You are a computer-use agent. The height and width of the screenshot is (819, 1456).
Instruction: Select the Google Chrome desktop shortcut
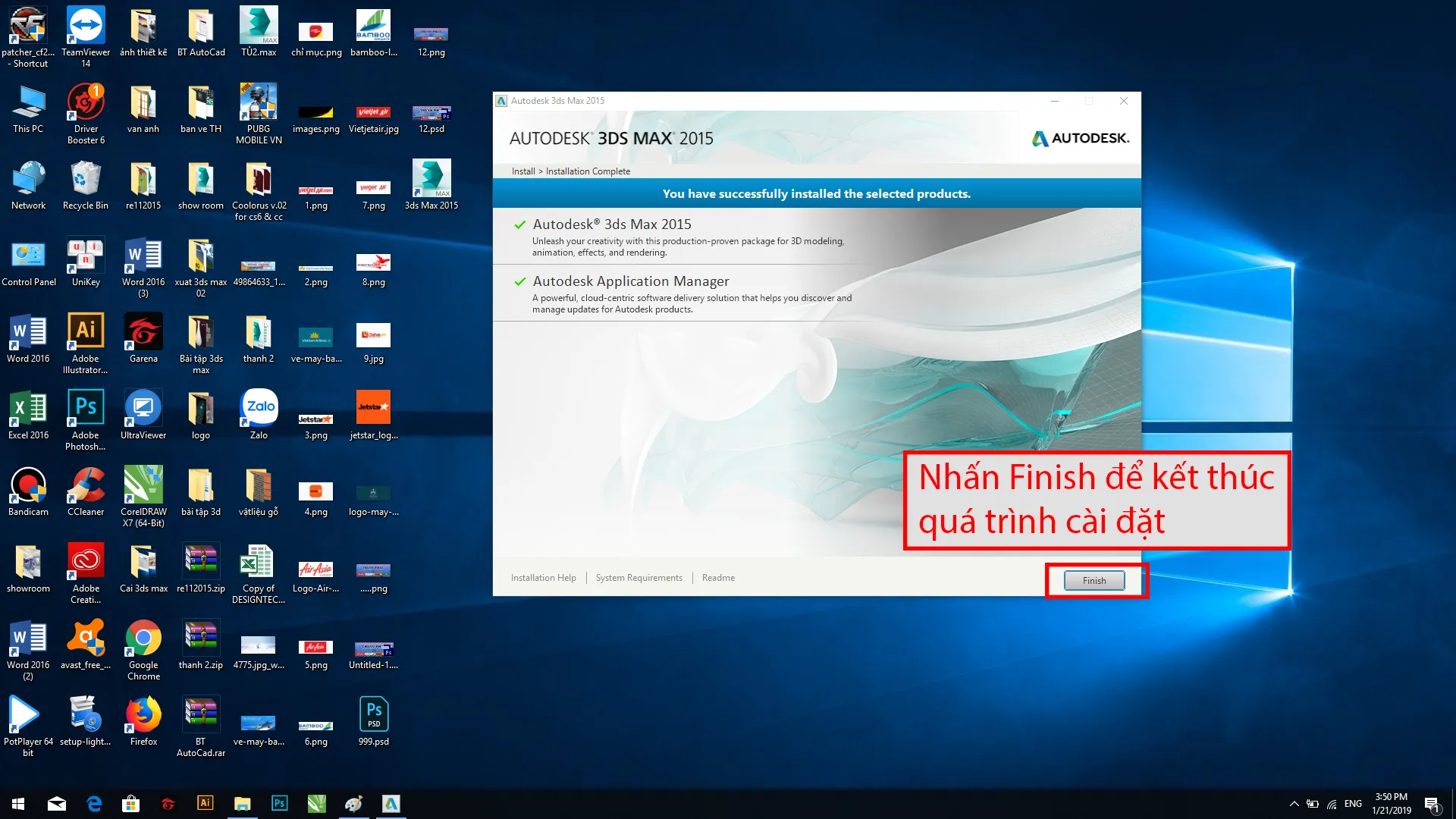[143, 639]
